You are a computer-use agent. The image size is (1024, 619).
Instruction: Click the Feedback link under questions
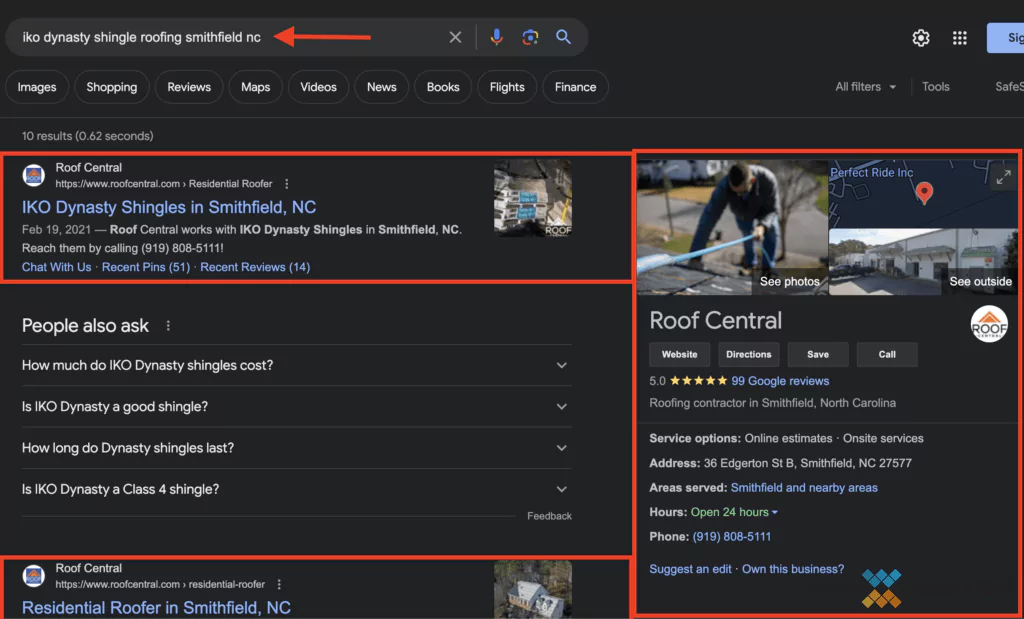click(549, 516)
